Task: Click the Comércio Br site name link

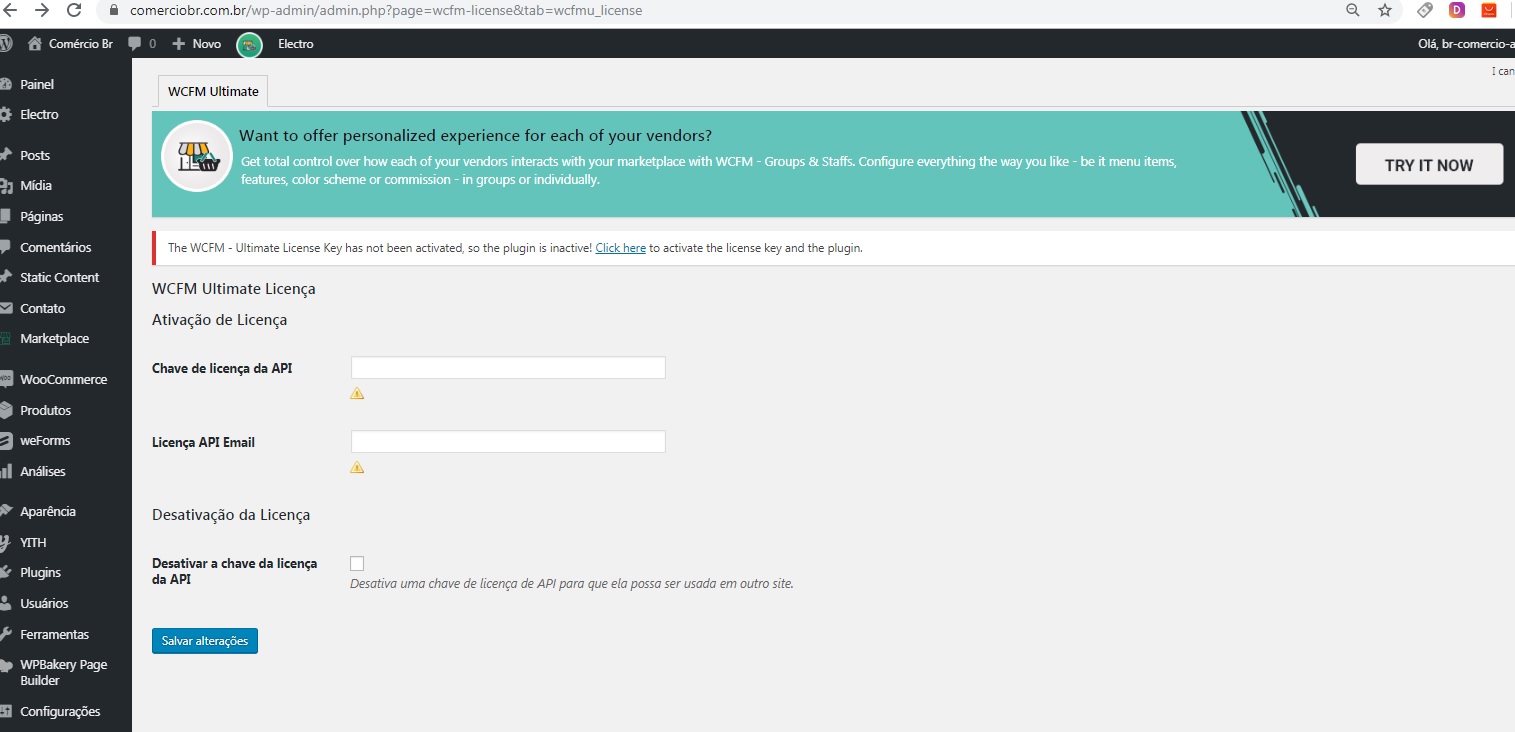Action: pyautogui.click(x=81, y=44)
